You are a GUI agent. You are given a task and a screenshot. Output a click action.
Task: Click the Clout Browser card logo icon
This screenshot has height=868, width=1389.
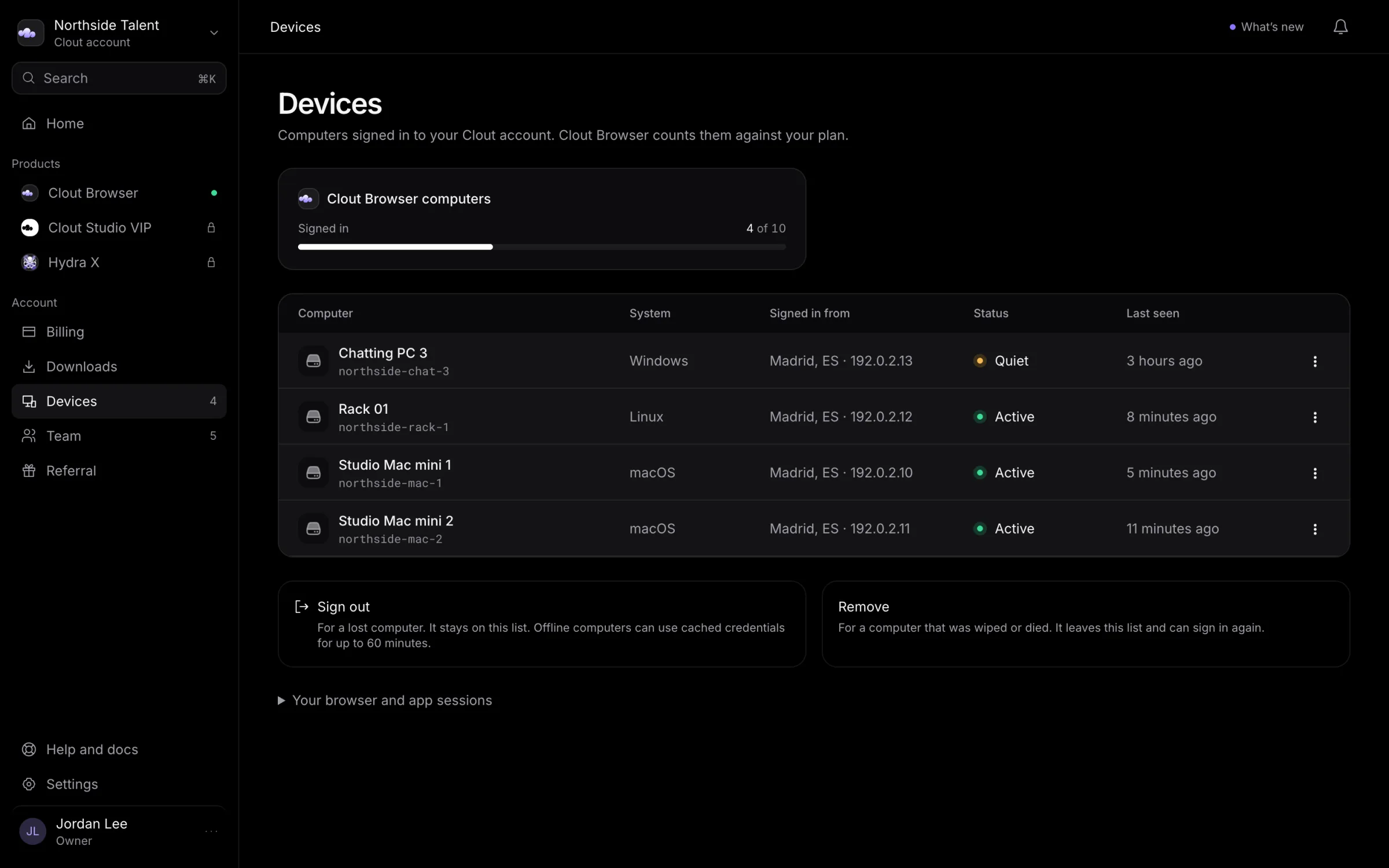point(308,198)
